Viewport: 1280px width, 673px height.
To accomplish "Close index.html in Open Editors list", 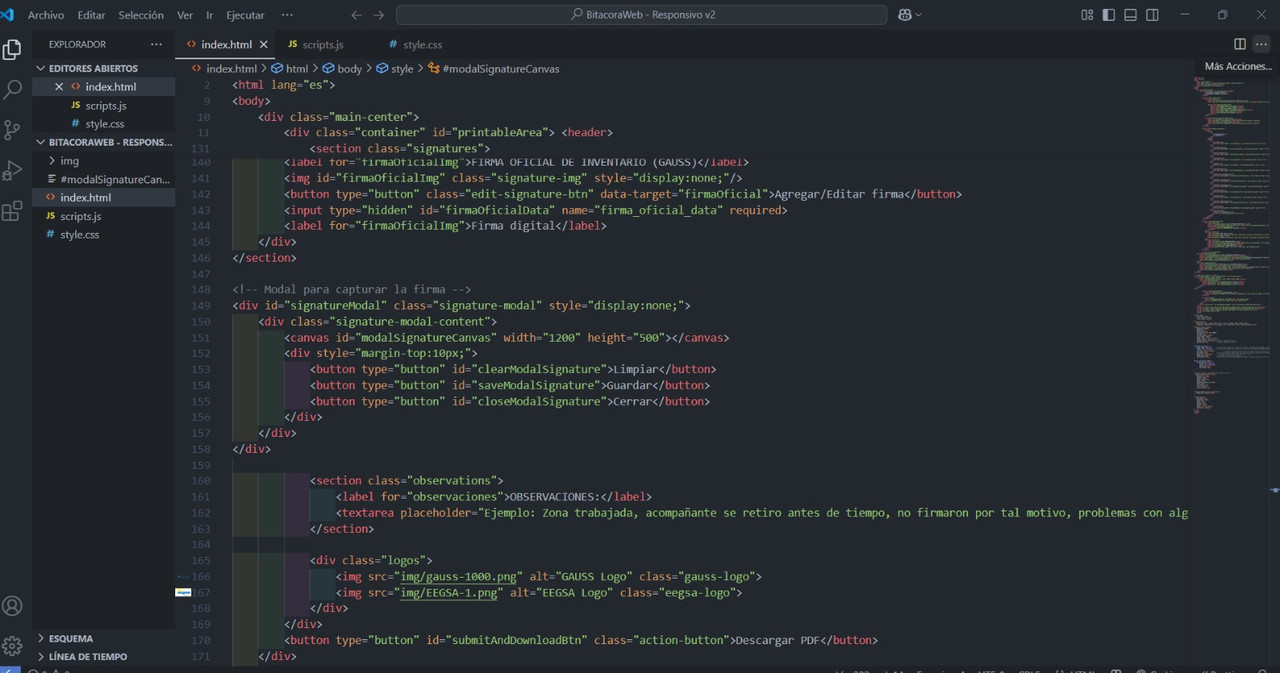I will point(59,87).
